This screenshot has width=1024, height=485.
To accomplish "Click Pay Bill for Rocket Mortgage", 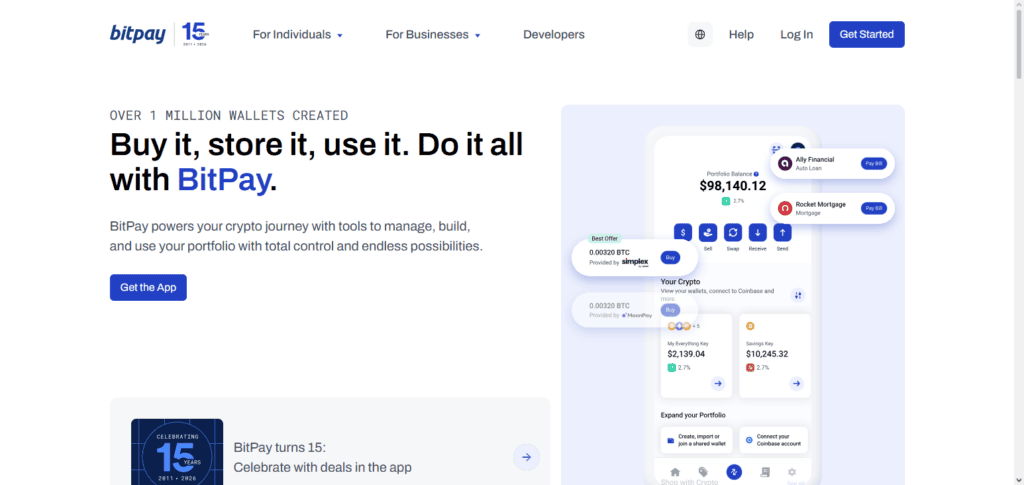I will (x=873, y=208).
